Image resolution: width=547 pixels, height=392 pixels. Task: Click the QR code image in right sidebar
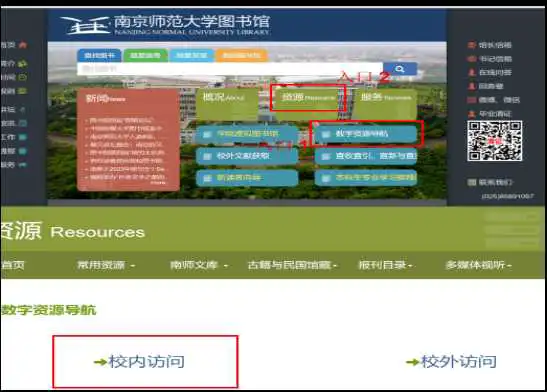[495, 141]
